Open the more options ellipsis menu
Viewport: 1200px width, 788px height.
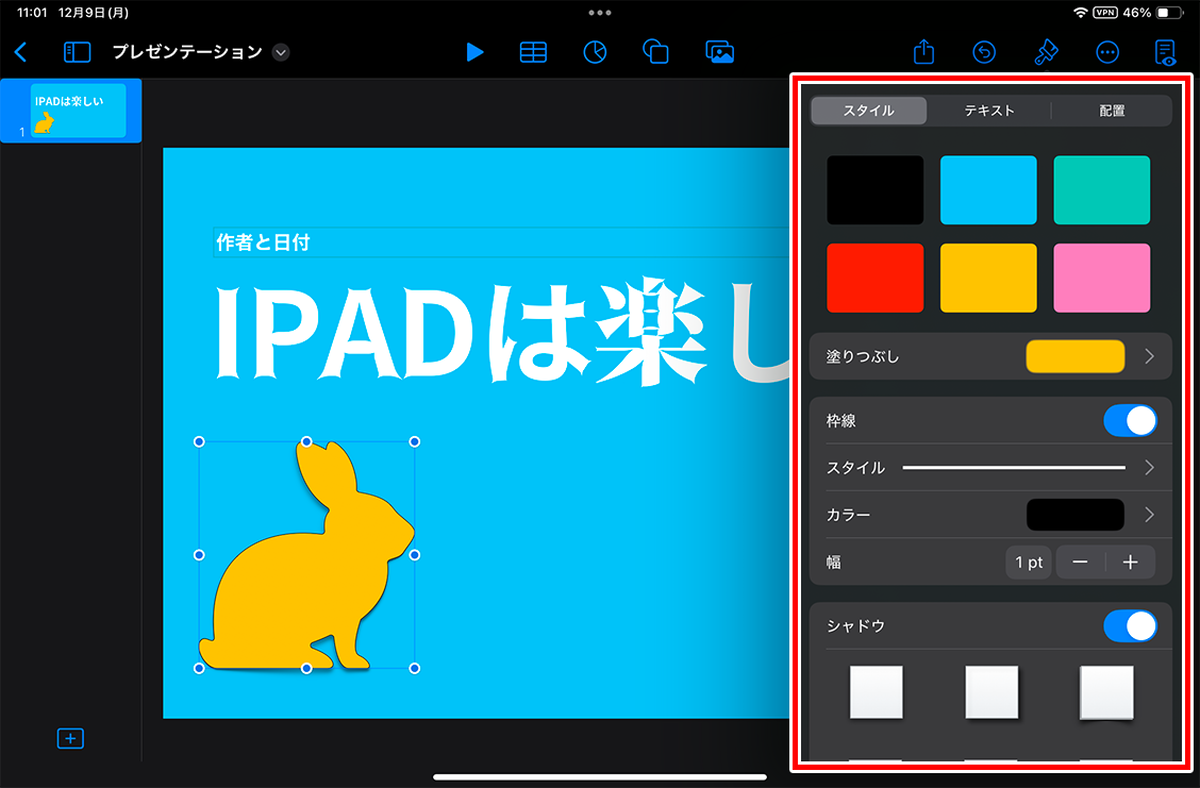(x=1107, y=52)
